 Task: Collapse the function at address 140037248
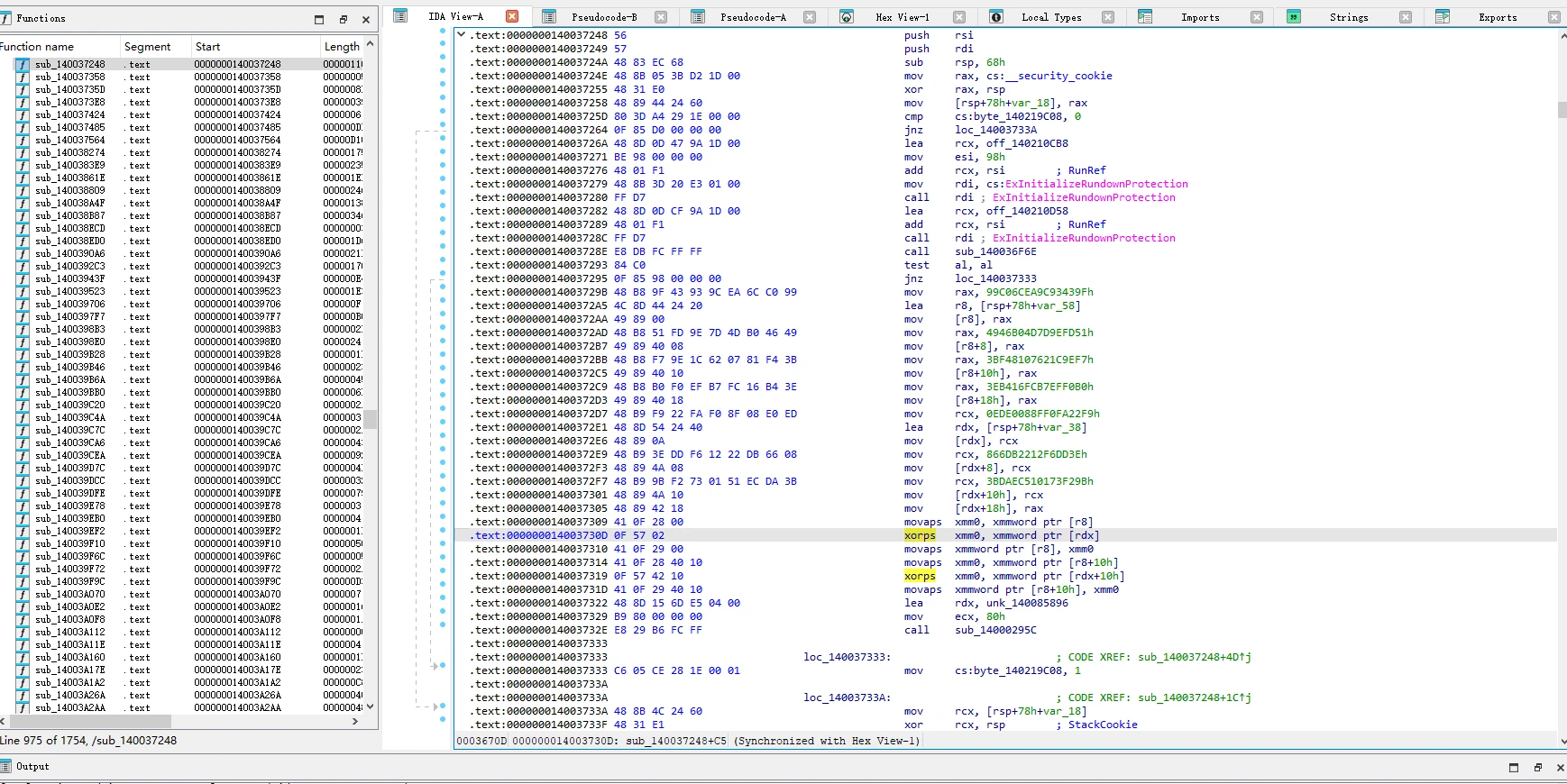[x=462, y=35]
